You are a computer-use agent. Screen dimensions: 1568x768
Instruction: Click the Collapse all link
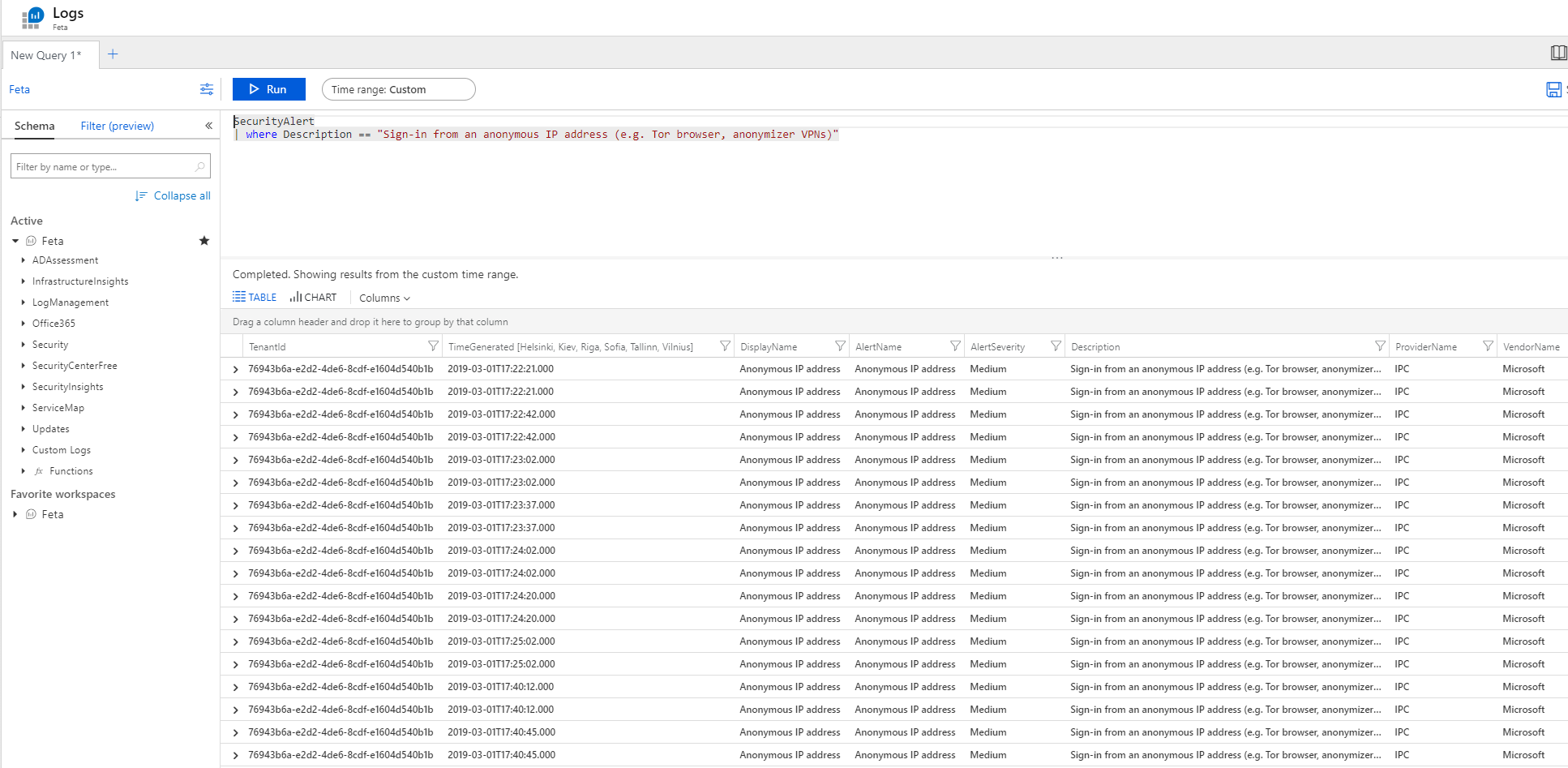tap(173, 195)
